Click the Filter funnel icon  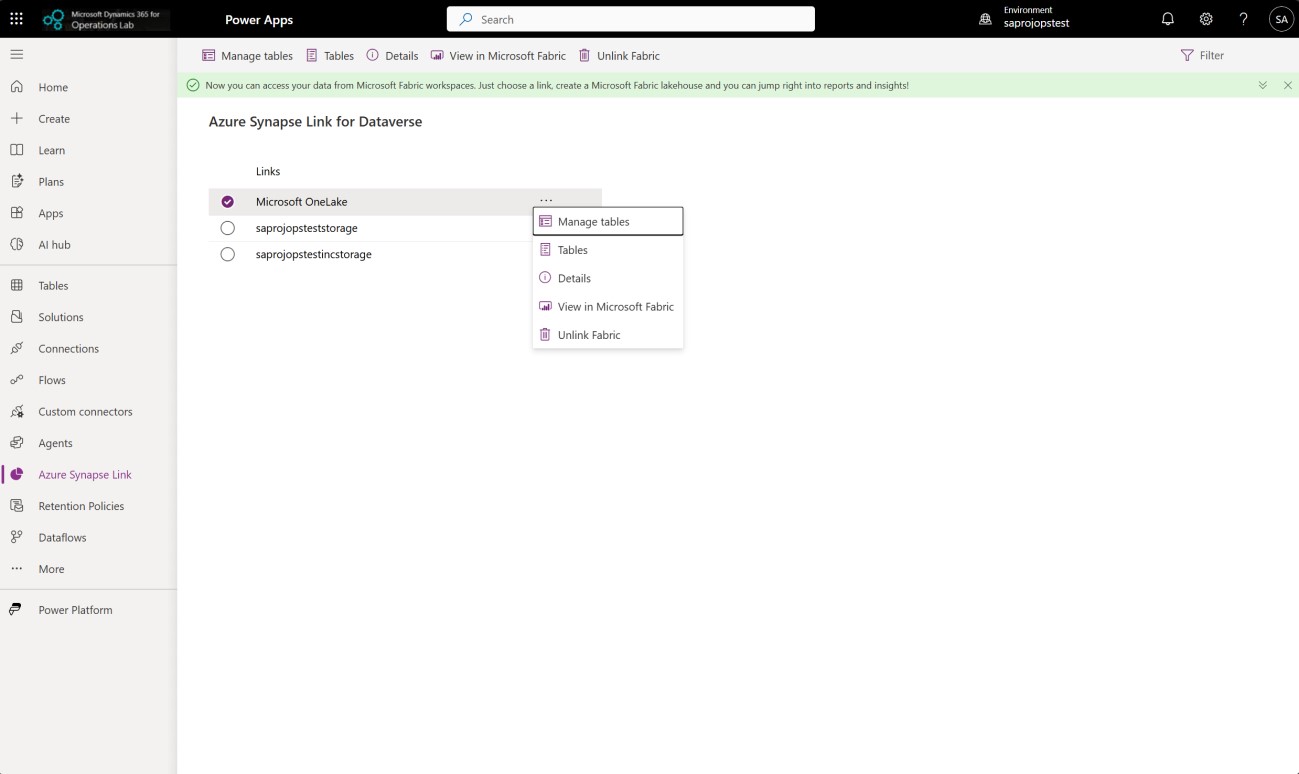(x=1187, y=56)
